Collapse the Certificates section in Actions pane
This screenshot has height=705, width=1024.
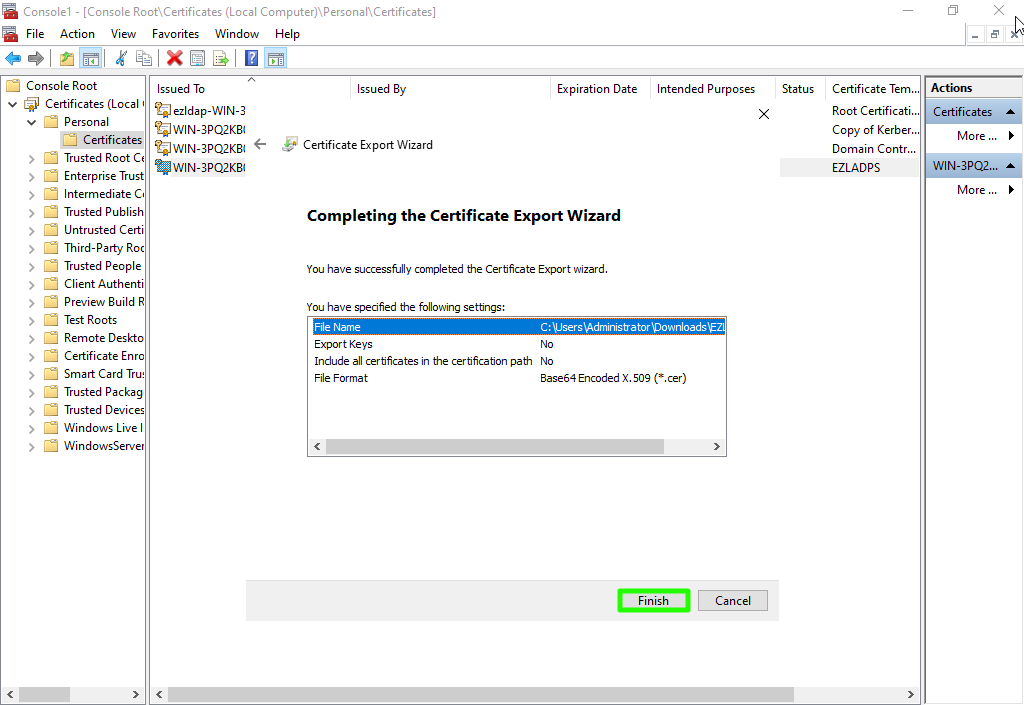(x=1011, y=112)
